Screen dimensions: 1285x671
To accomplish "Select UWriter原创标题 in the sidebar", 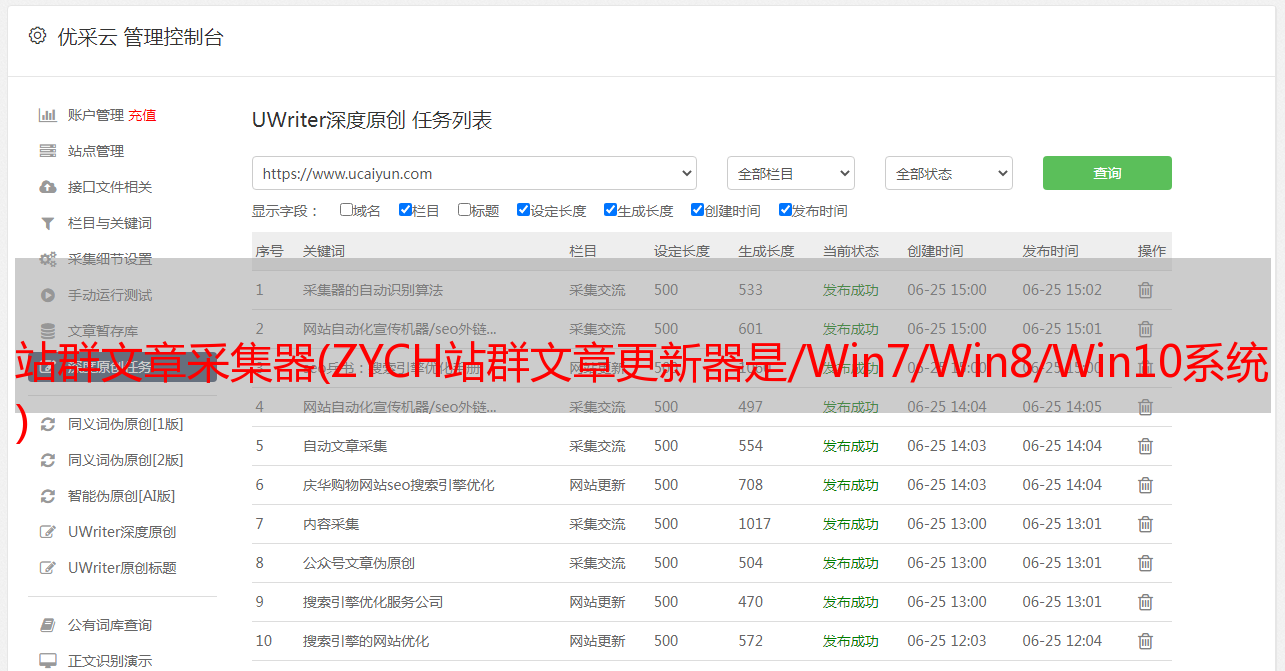I will tap(122, 568).
